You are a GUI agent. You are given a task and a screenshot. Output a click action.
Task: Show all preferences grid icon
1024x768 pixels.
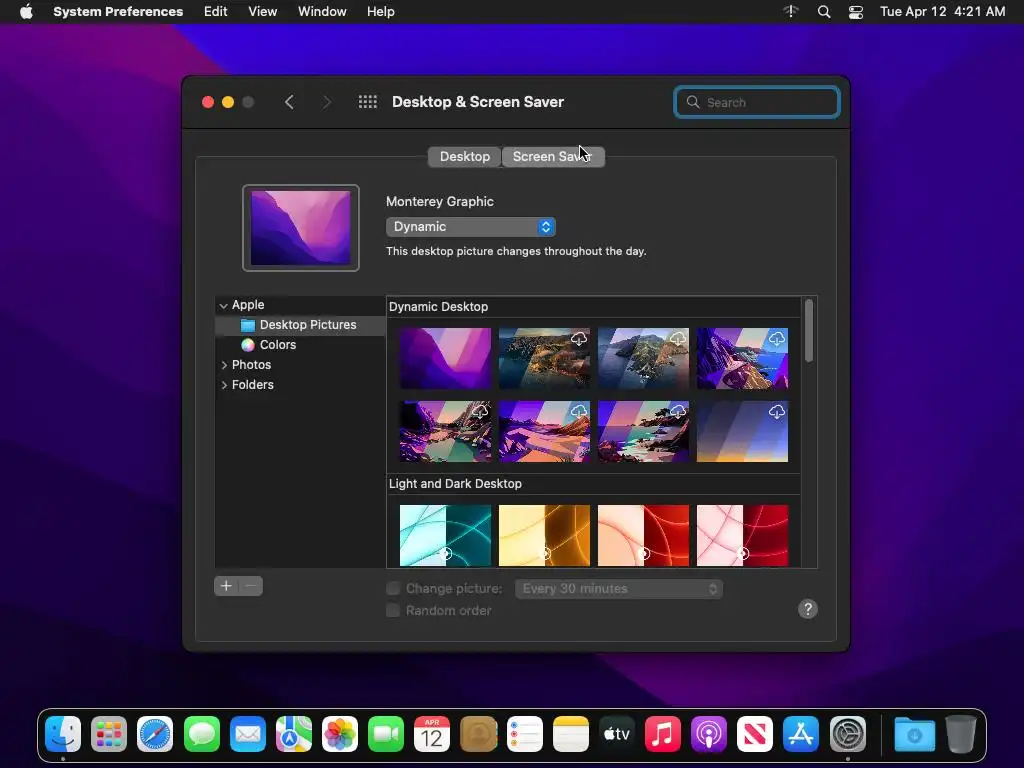click(x=368, y=102)
